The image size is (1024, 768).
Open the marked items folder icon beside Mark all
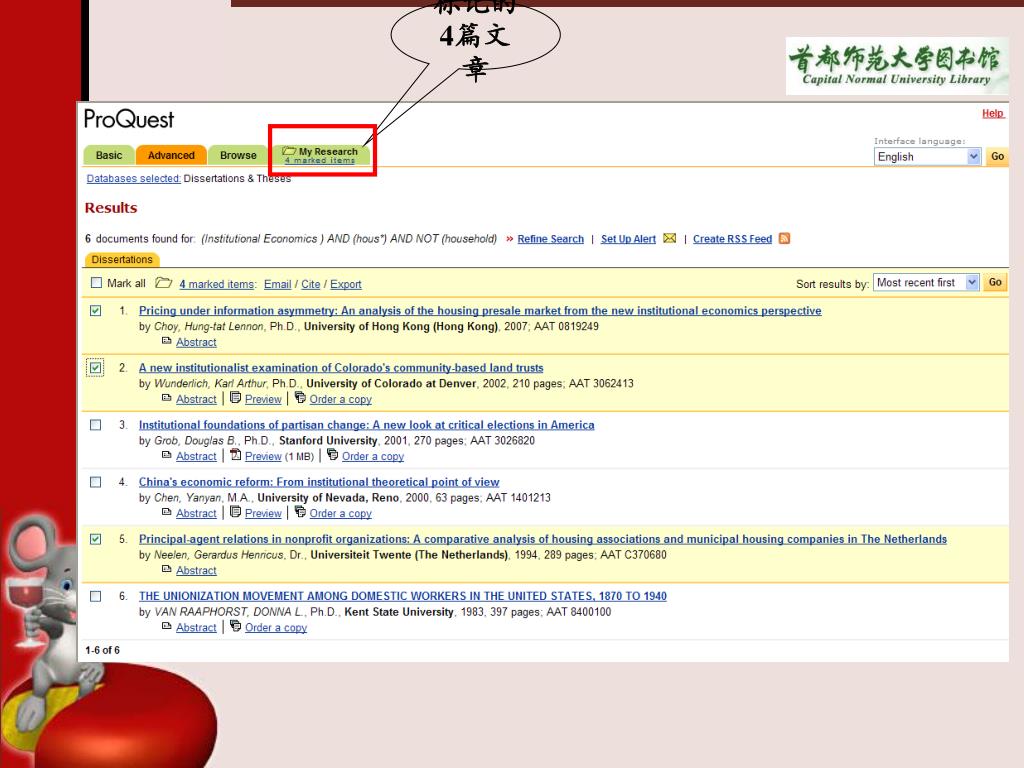coord(163,283)
